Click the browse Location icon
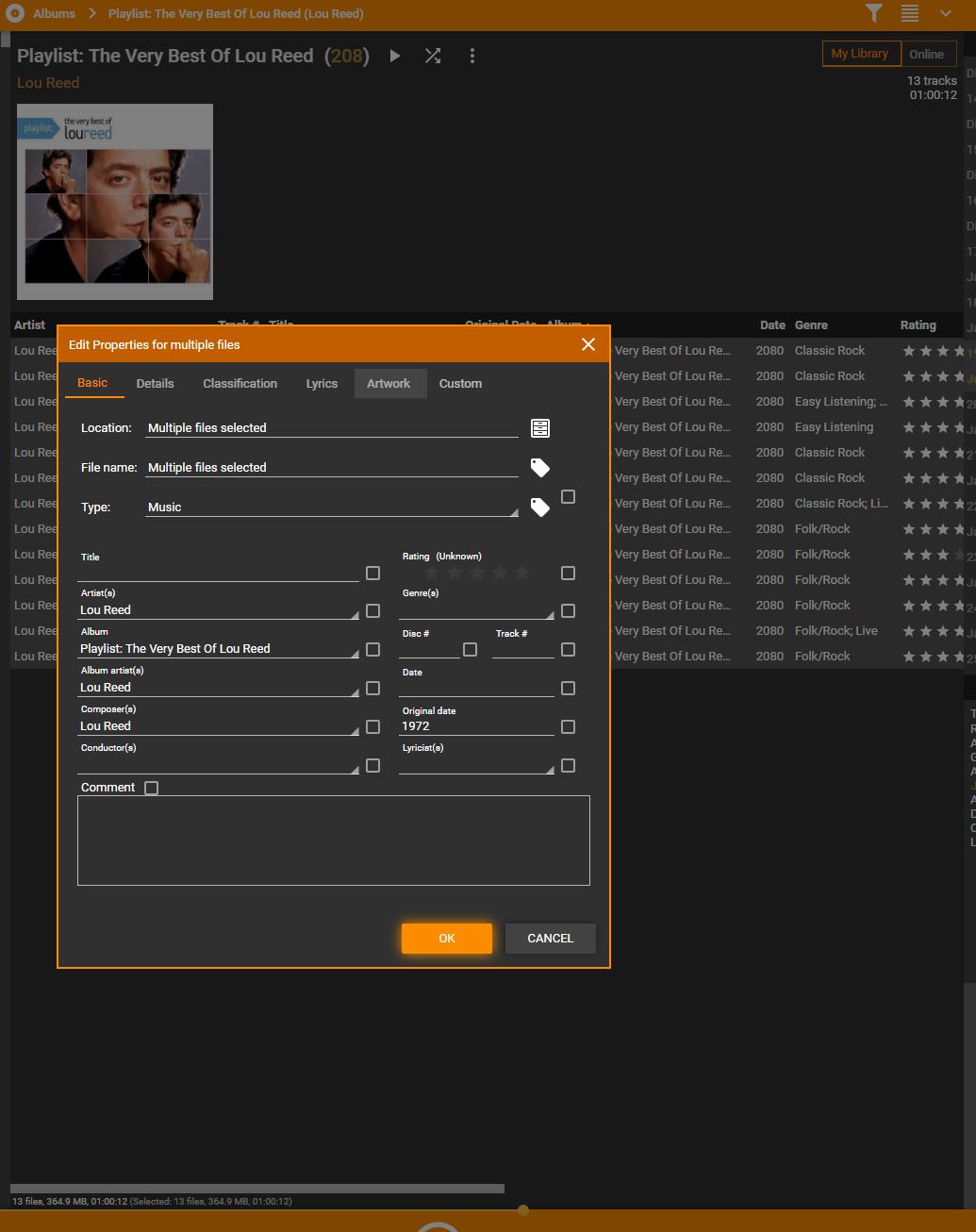 [x=540, y=428]
